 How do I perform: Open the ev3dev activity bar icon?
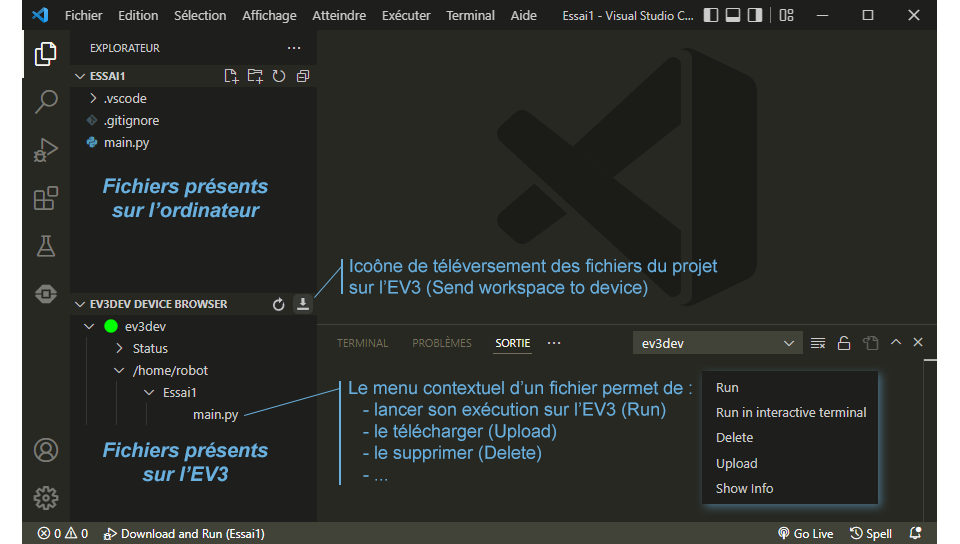[46, 294]
